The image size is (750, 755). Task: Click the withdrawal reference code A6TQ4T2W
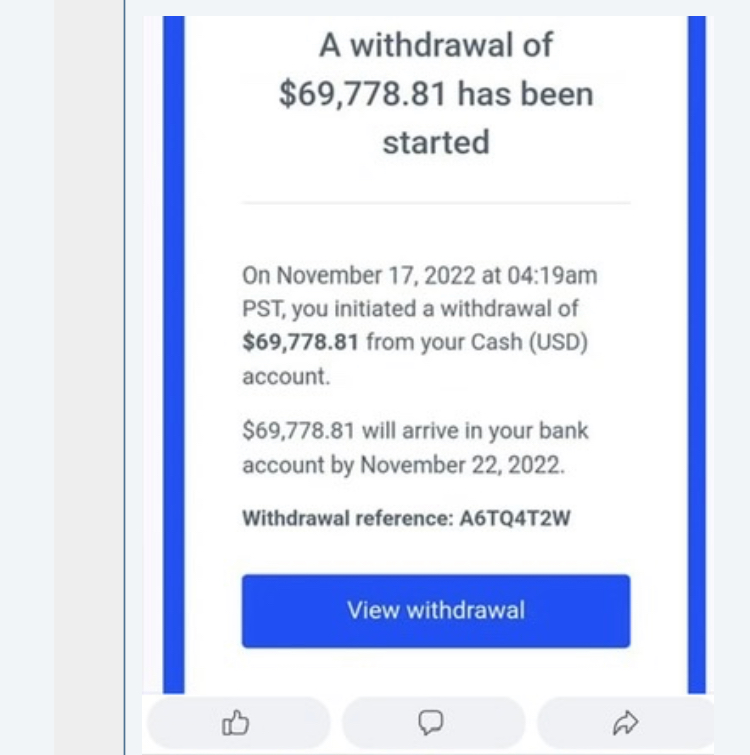tap(515, 519)
